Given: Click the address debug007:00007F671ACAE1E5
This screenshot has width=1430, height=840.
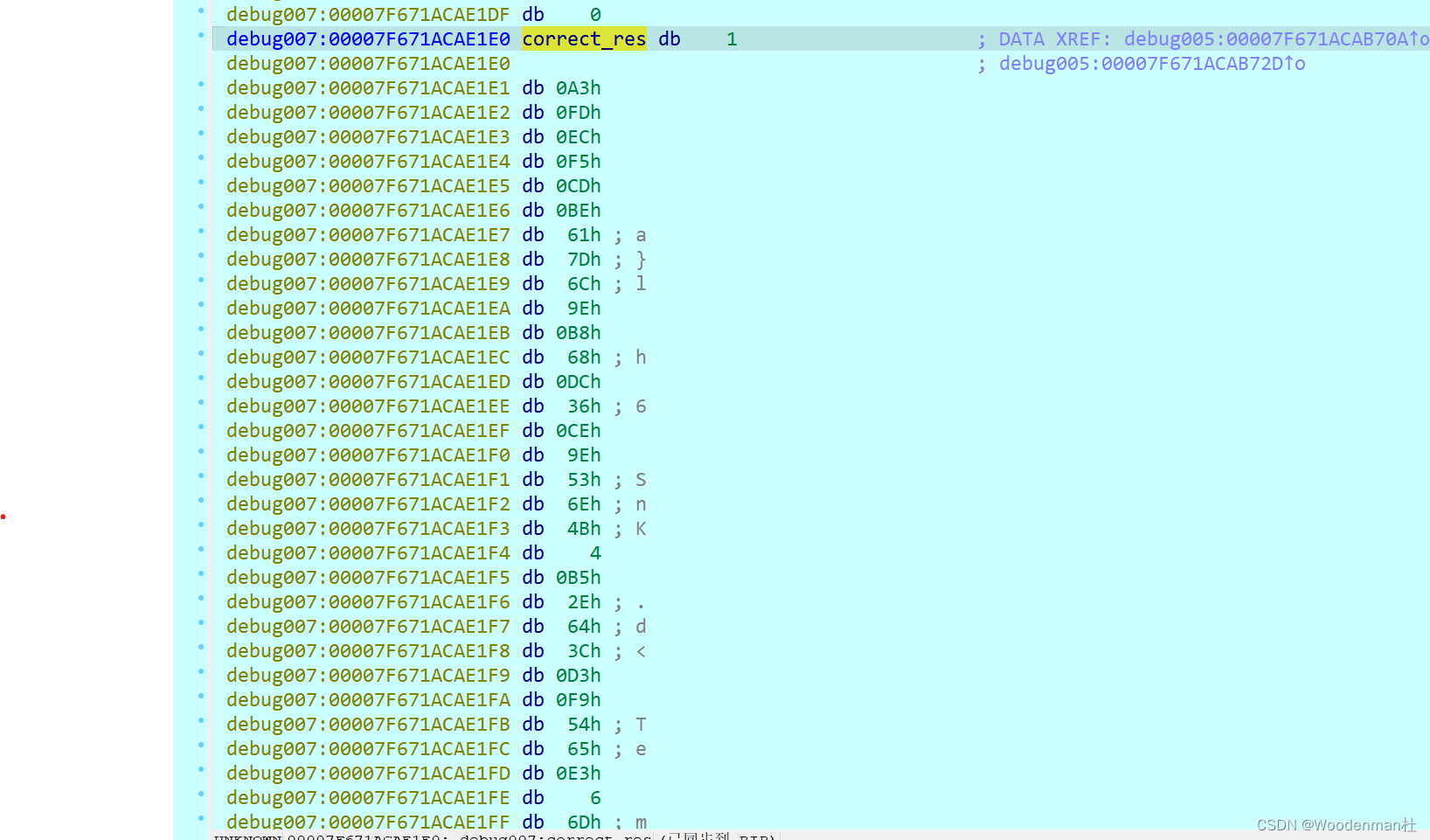Looking at the screenshot, I should point(368,186).
